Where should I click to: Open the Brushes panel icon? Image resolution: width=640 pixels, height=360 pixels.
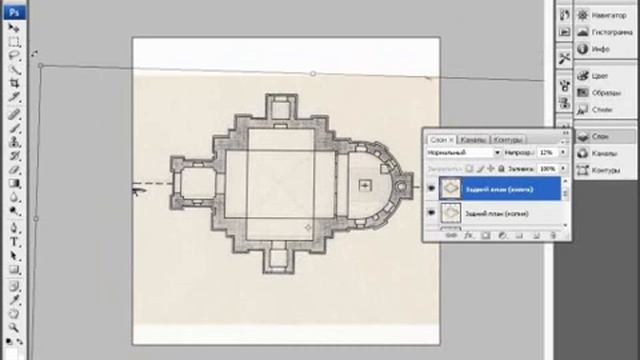click(564, 86)
